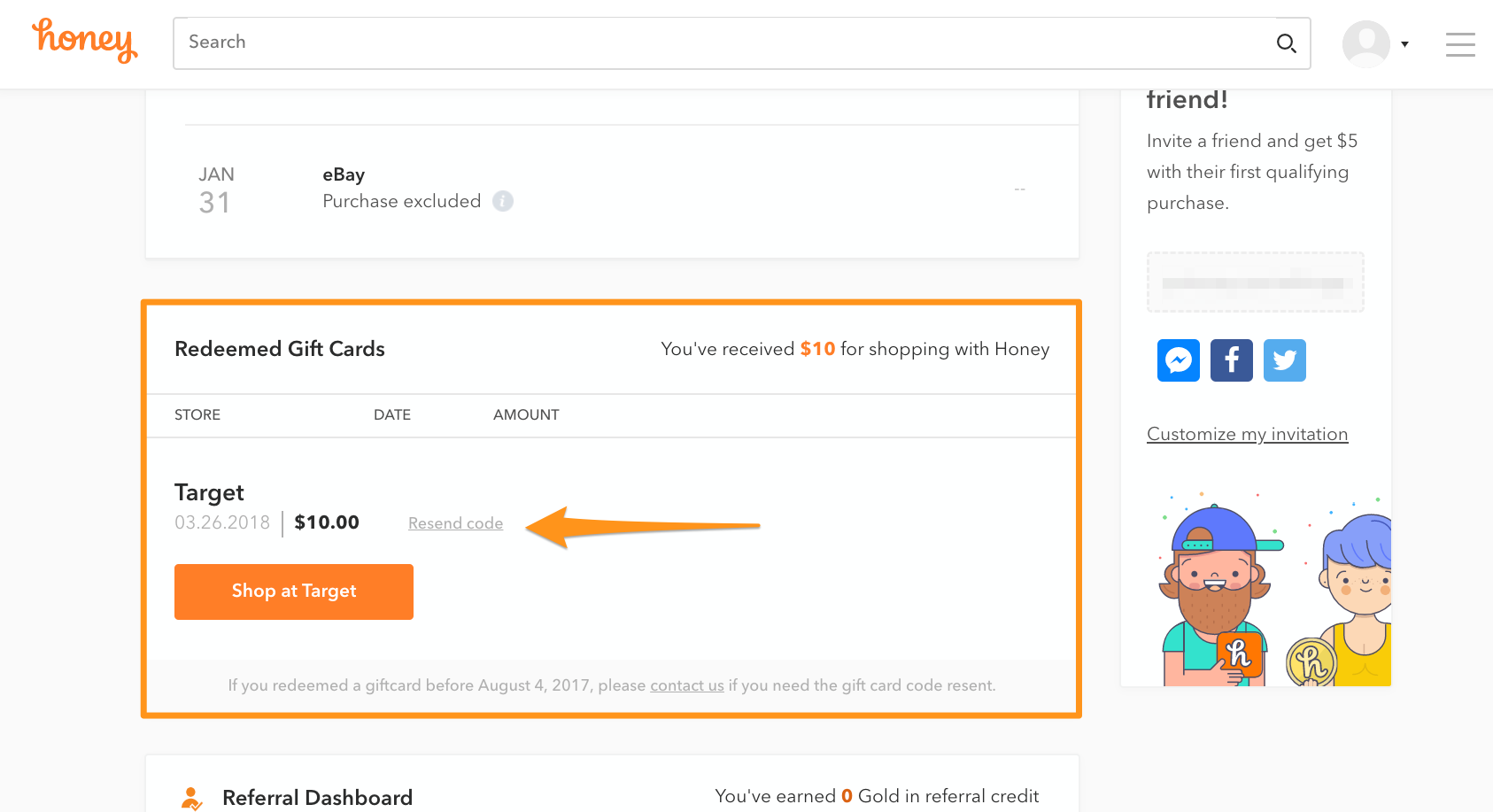Click the invite friends illustration

(1275, 588)
